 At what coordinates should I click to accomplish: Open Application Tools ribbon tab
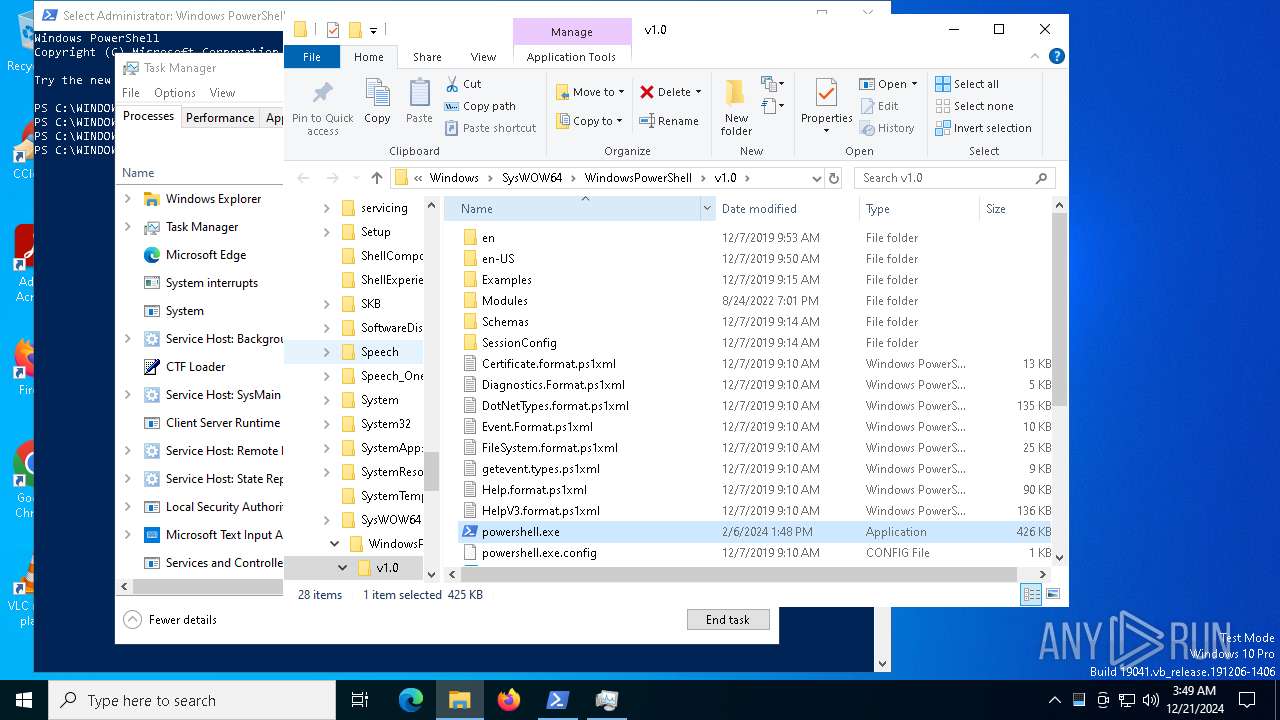[x=571, y=57]
